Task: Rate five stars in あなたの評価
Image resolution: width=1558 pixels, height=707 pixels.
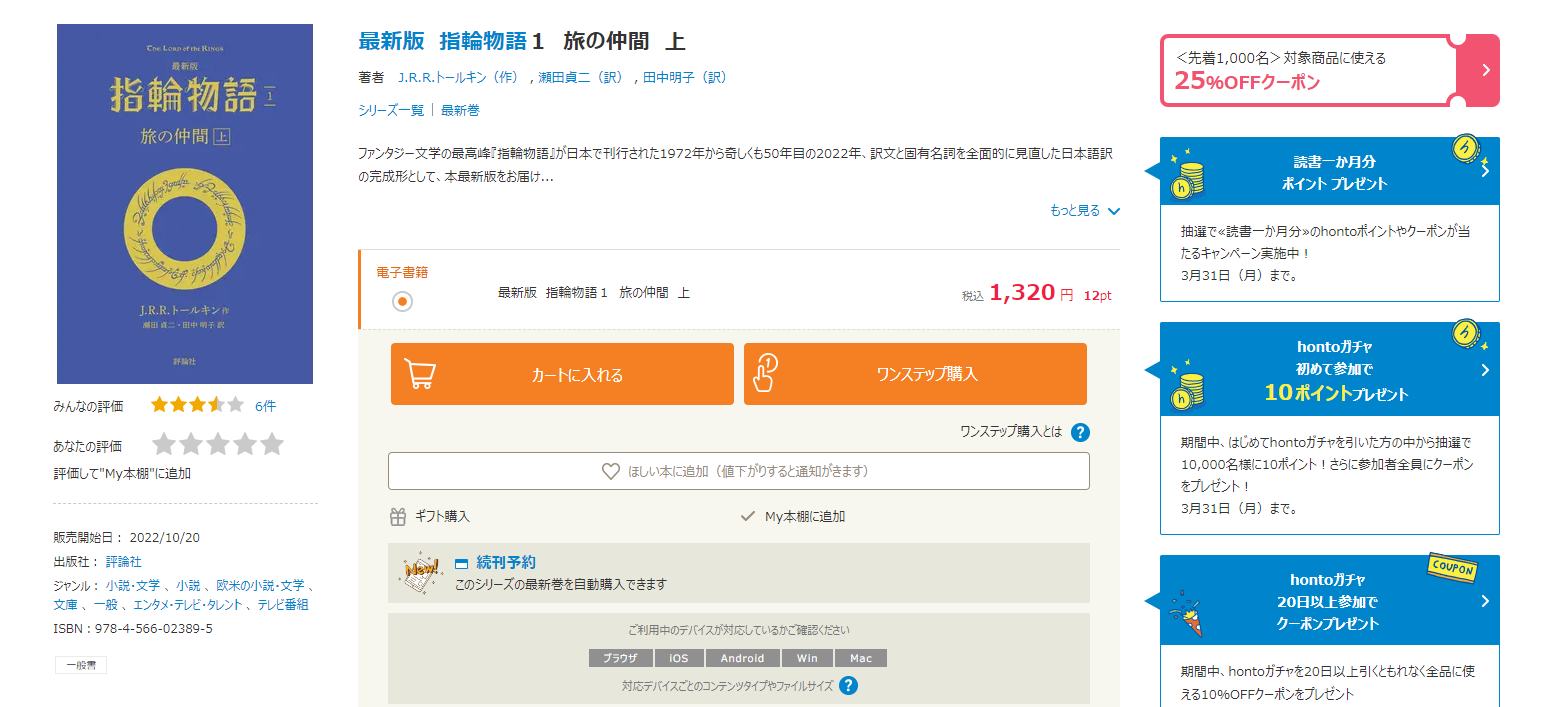Action: 272,444
